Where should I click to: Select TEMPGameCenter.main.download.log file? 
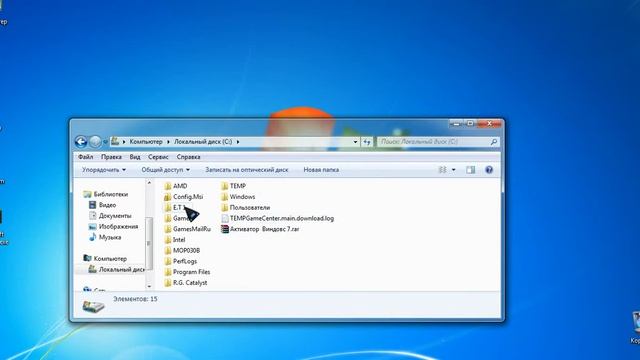coord(278,218)
